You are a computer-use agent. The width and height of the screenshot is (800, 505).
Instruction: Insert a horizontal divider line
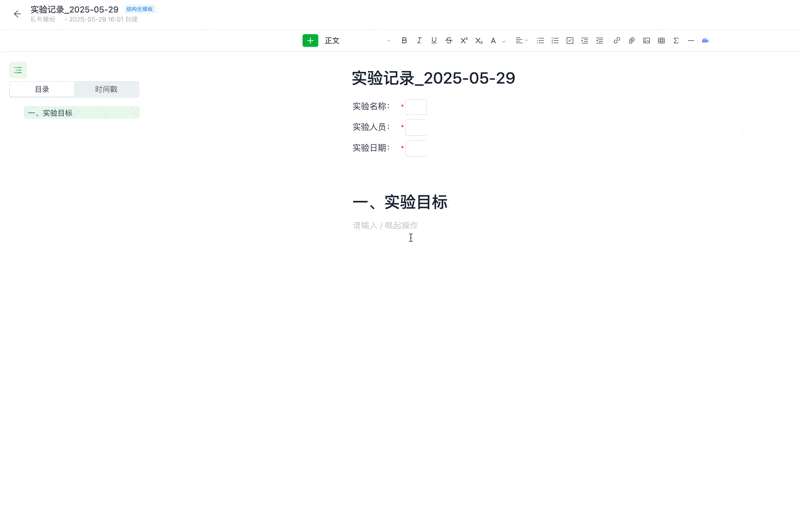tap(691, 41)
